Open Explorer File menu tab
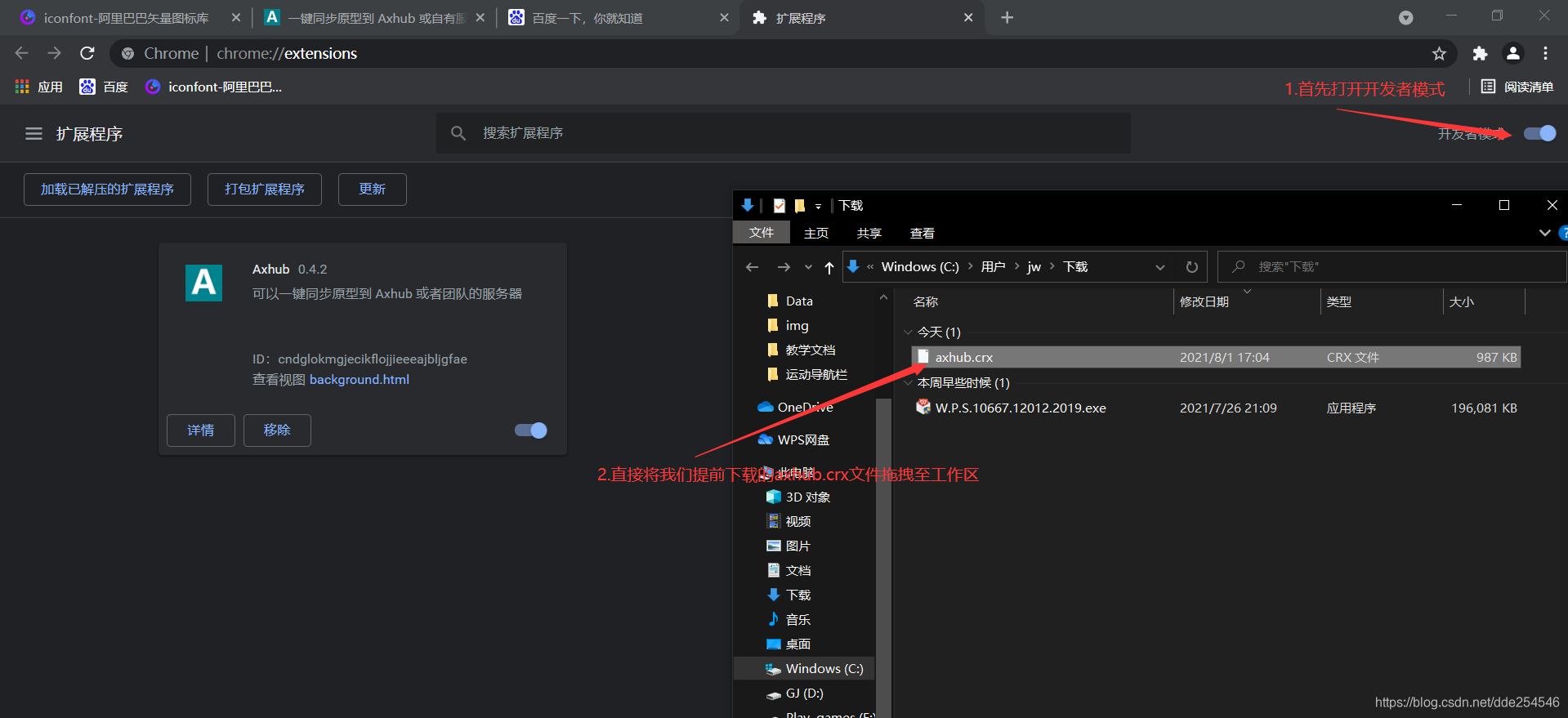 click(762, 233)
